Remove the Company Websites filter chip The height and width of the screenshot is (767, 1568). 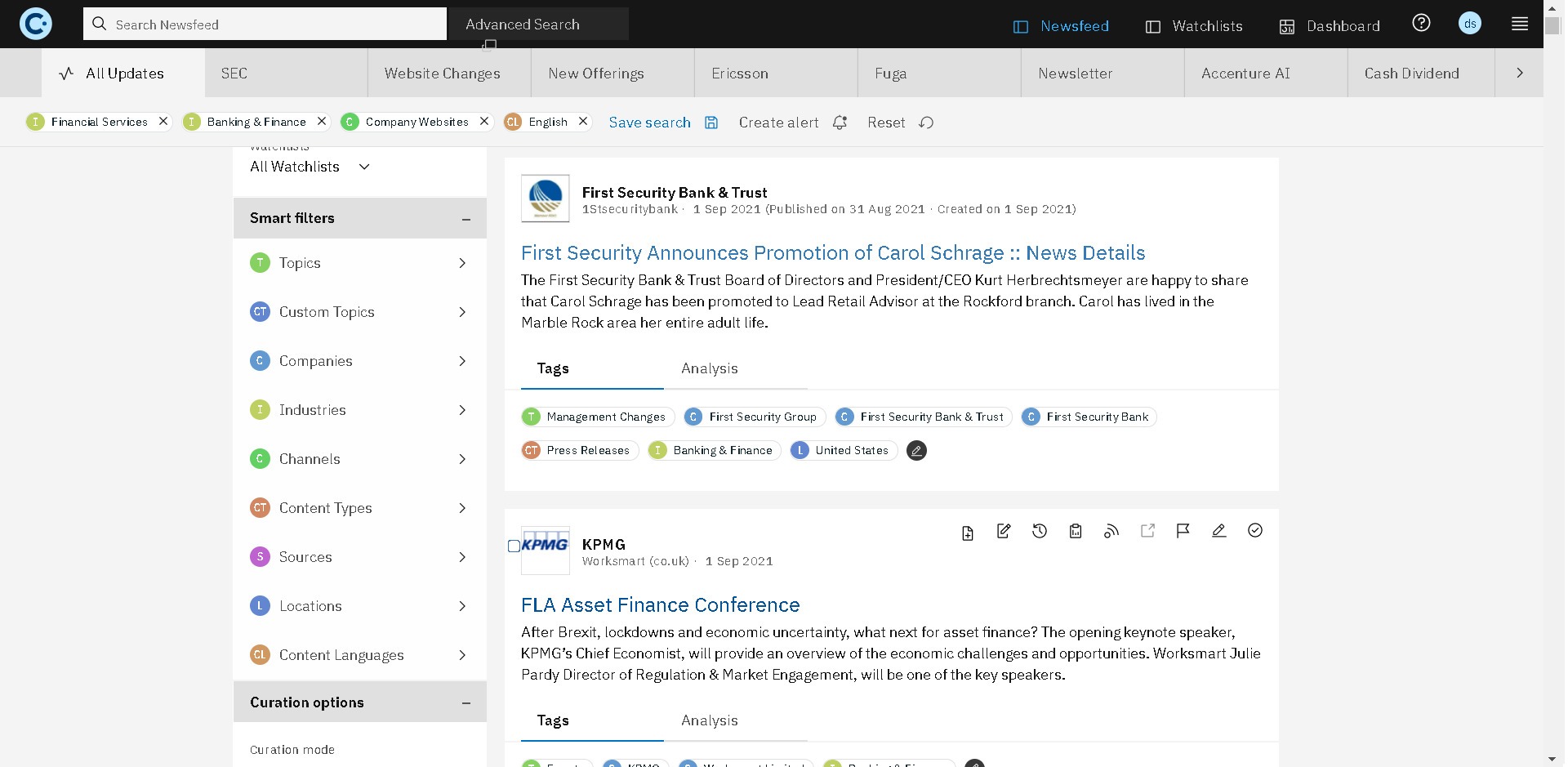pos(484,121)
